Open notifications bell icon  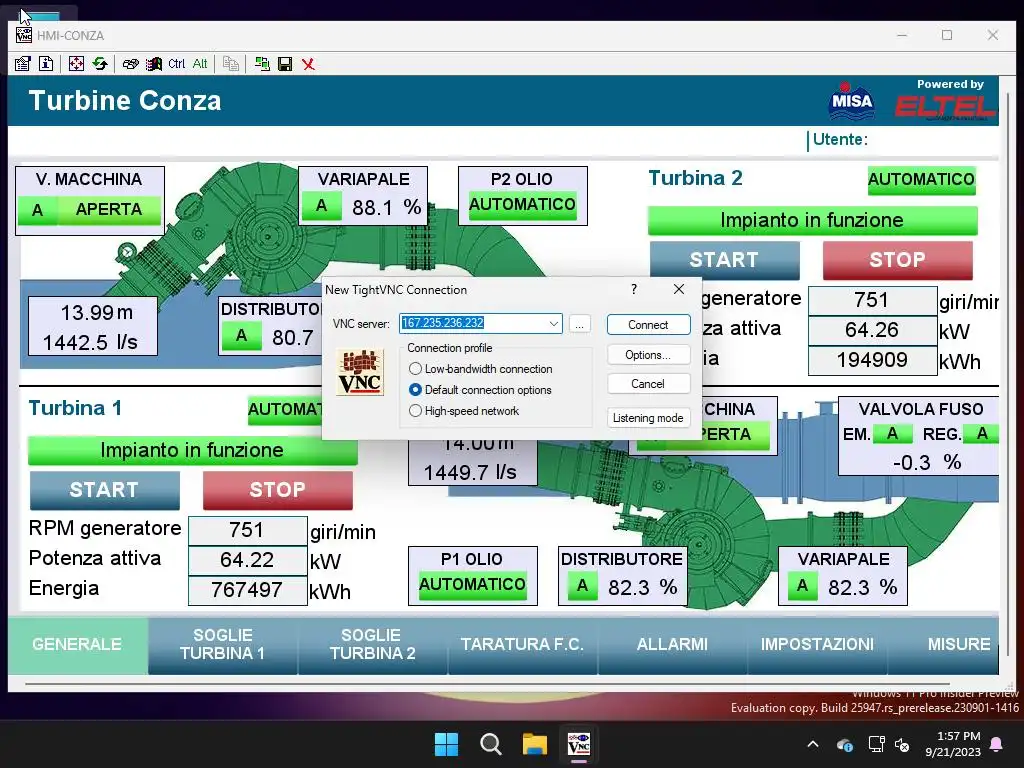click(997, 744)
